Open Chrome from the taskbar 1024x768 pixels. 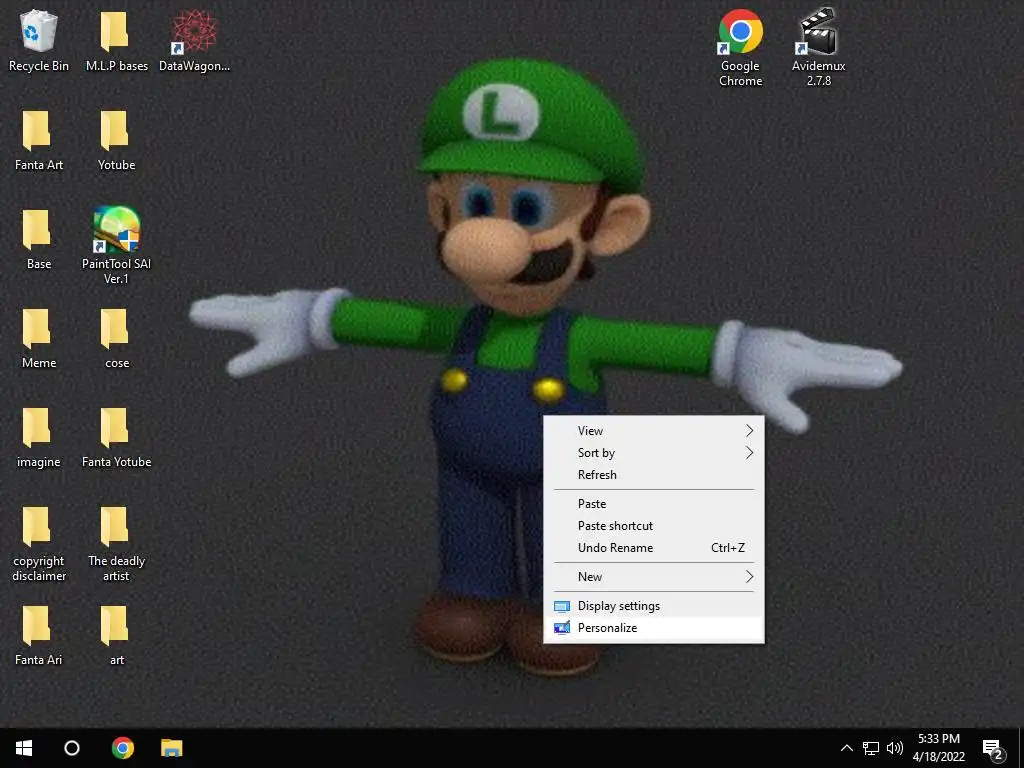click(122, 748)
